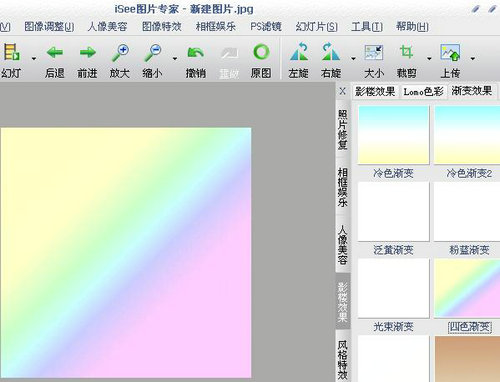Click the 泛黄渐变 label text

393,250
